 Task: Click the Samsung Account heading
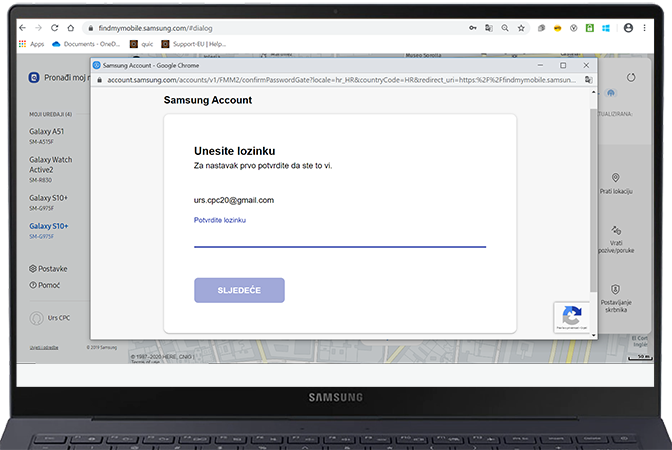click(x=208, y=100)
